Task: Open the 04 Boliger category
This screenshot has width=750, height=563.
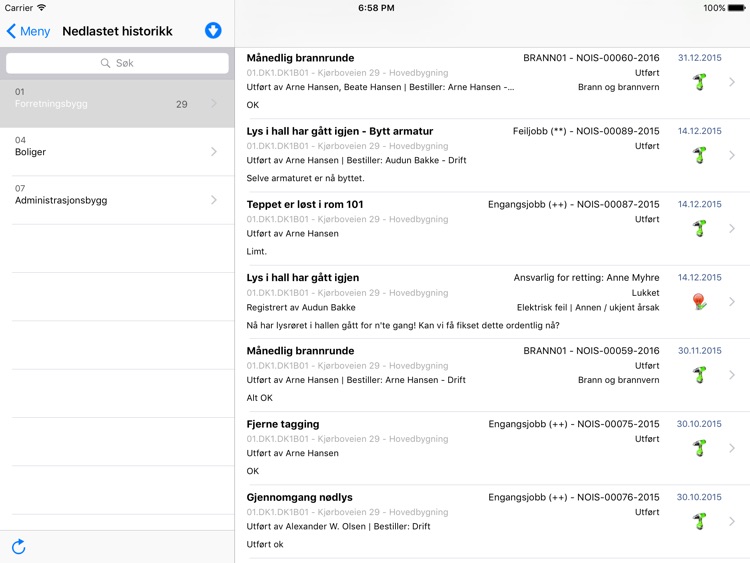Action: coord(117,152)
